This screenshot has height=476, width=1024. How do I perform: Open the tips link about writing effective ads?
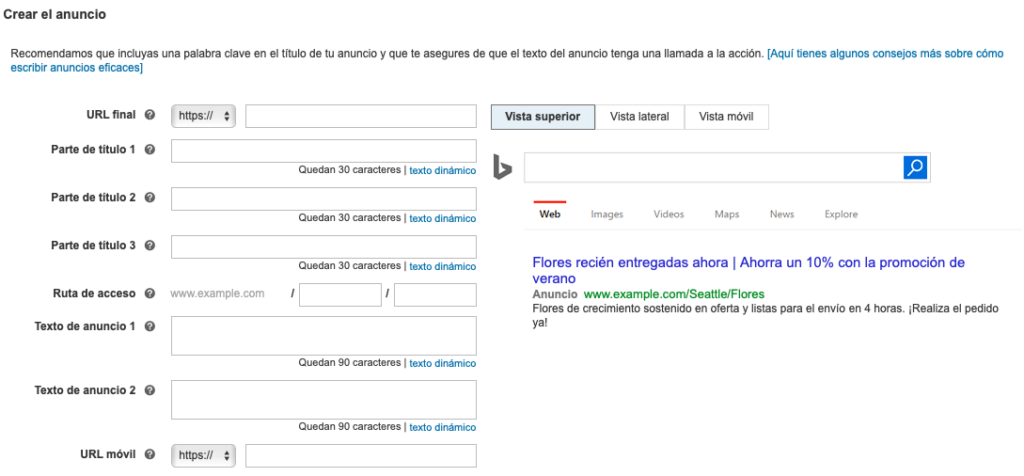(x=885, y=53)
